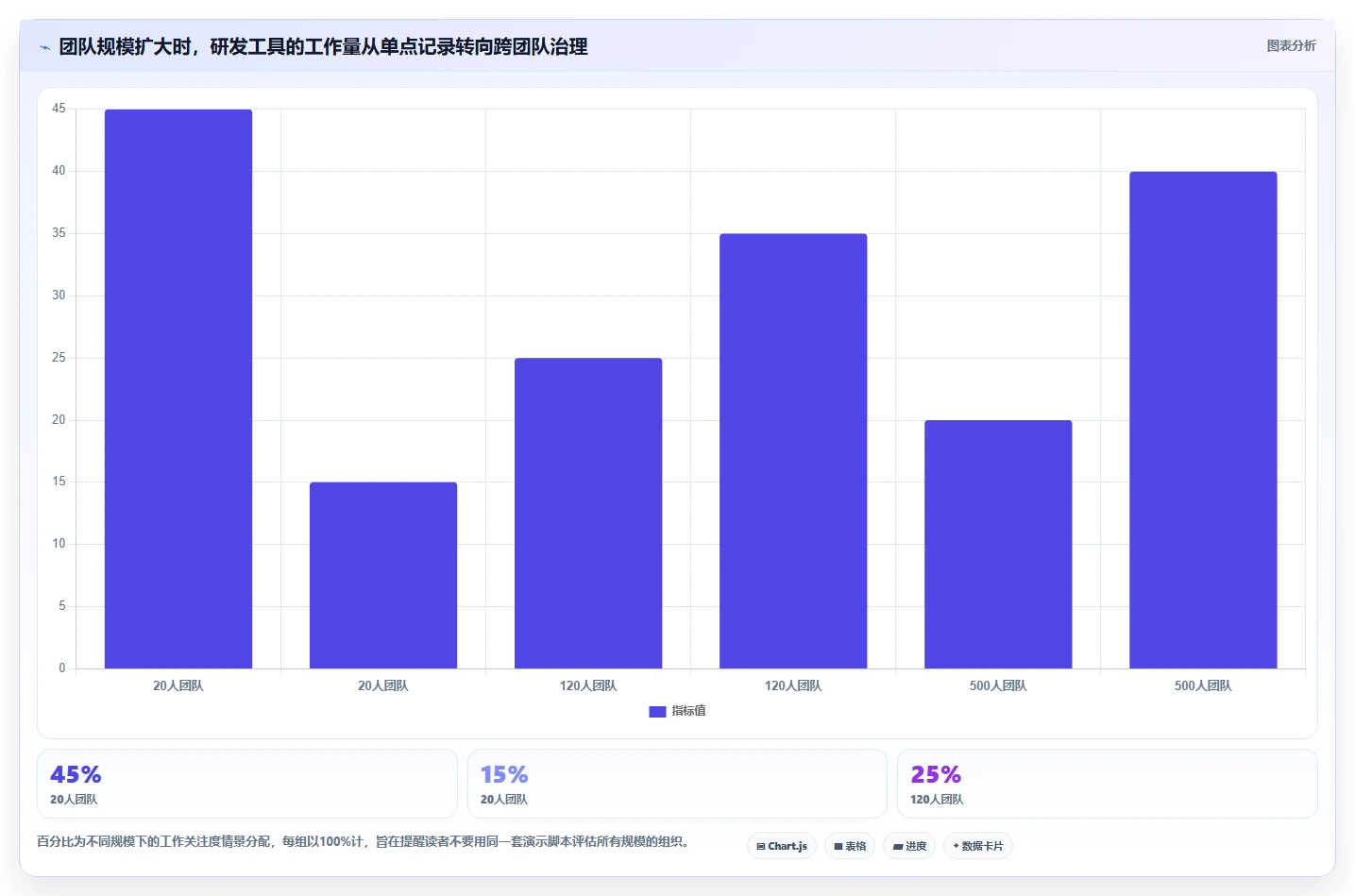Select the Chart.js chip
Viewport: 1355px width, 896px height.
click(782, 846)
